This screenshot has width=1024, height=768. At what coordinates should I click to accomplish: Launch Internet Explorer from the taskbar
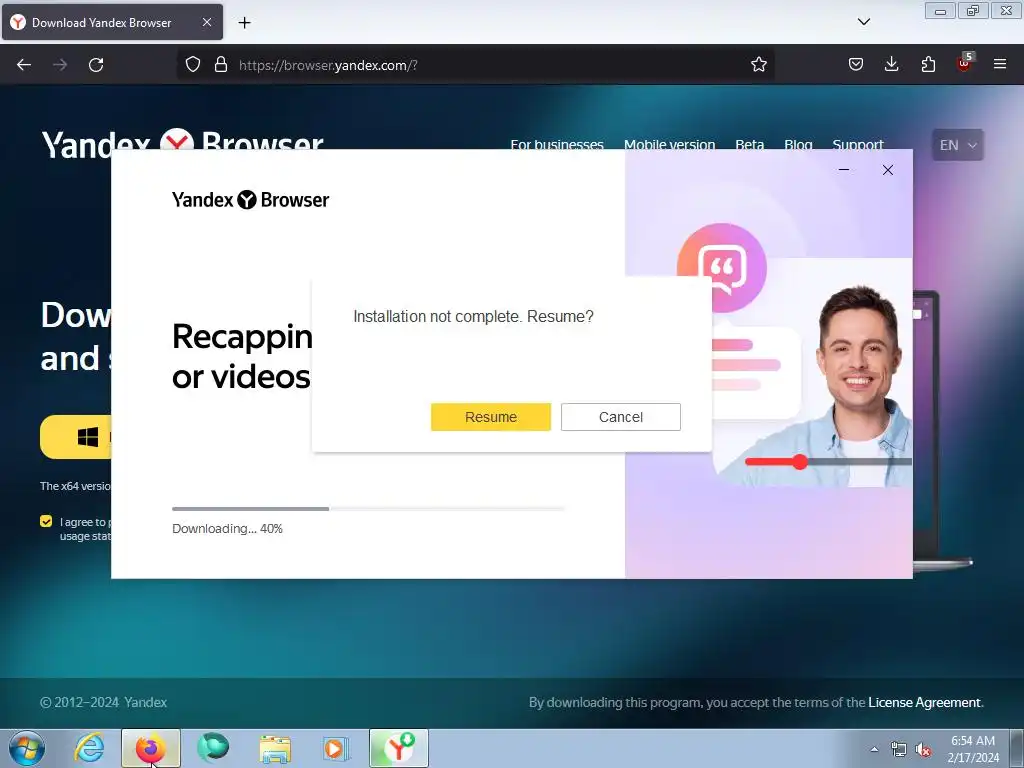(x=89, y=748)
